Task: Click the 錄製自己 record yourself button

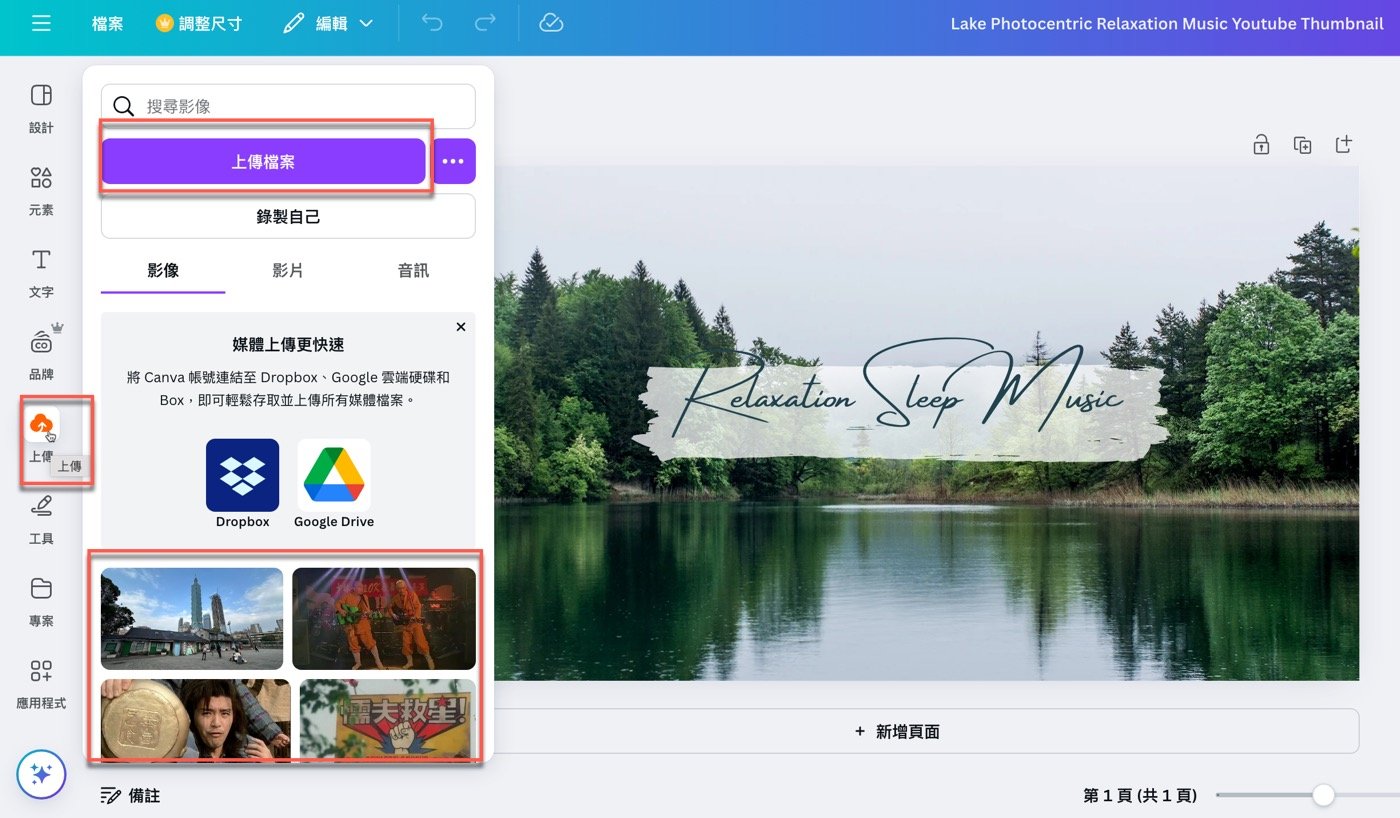Action: click(288, 216)
